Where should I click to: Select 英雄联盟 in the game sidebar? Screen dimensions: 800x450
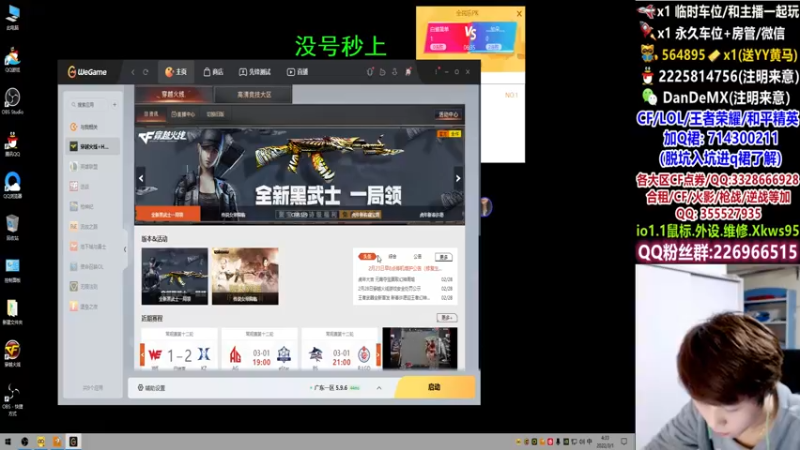(x=92, y=166)
